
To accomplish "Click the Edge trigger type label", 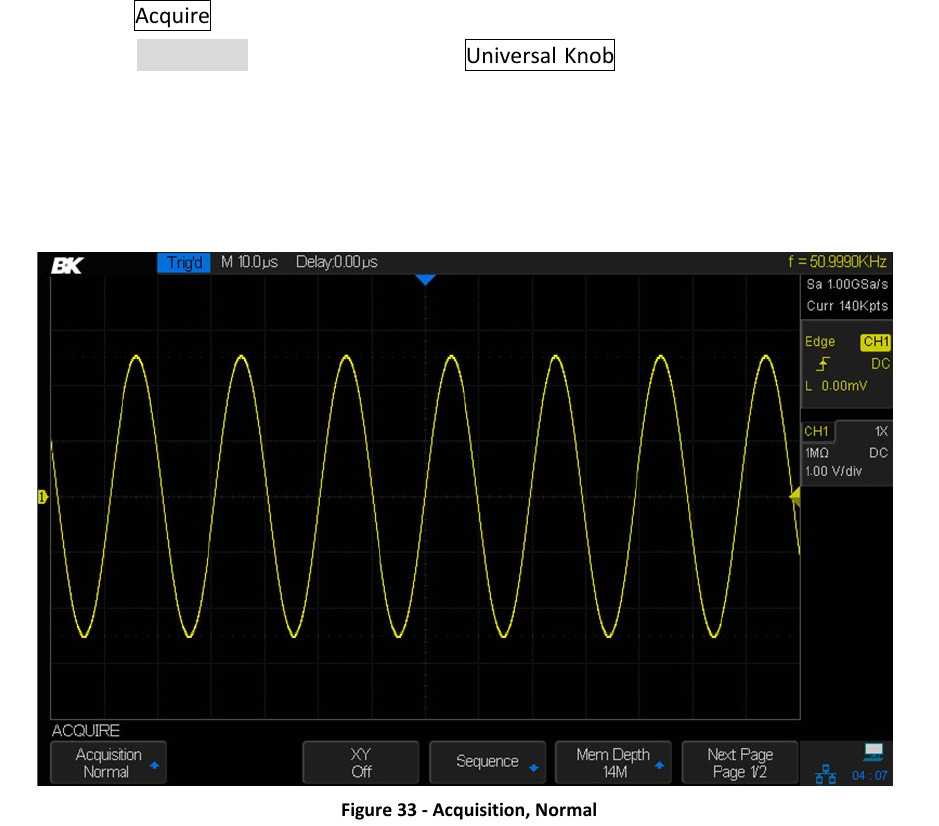I will pos(820,342).
